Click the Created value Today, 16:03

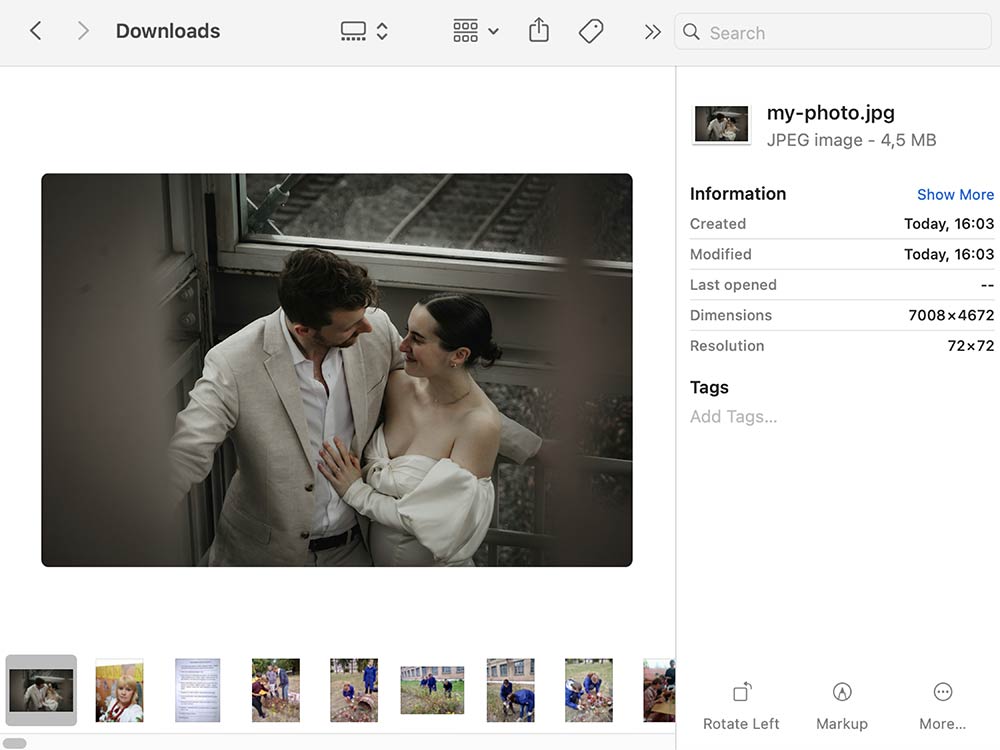[x=949, y=224]
